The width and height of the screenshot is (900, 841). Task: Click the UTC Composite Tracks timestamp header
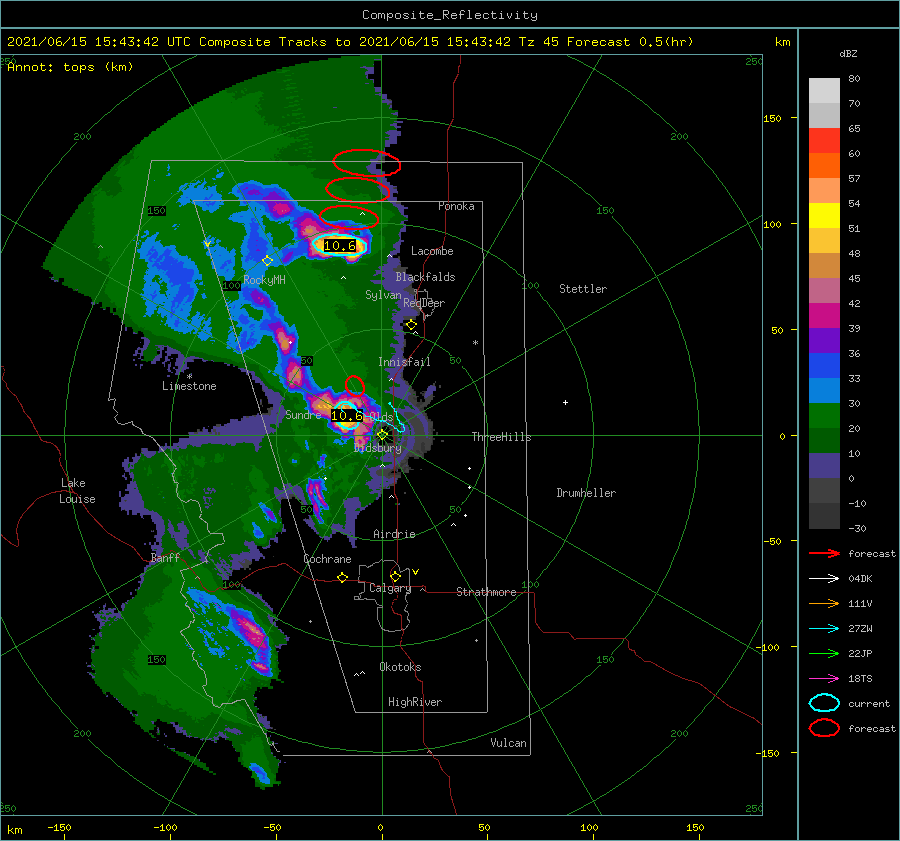point(350,42)
